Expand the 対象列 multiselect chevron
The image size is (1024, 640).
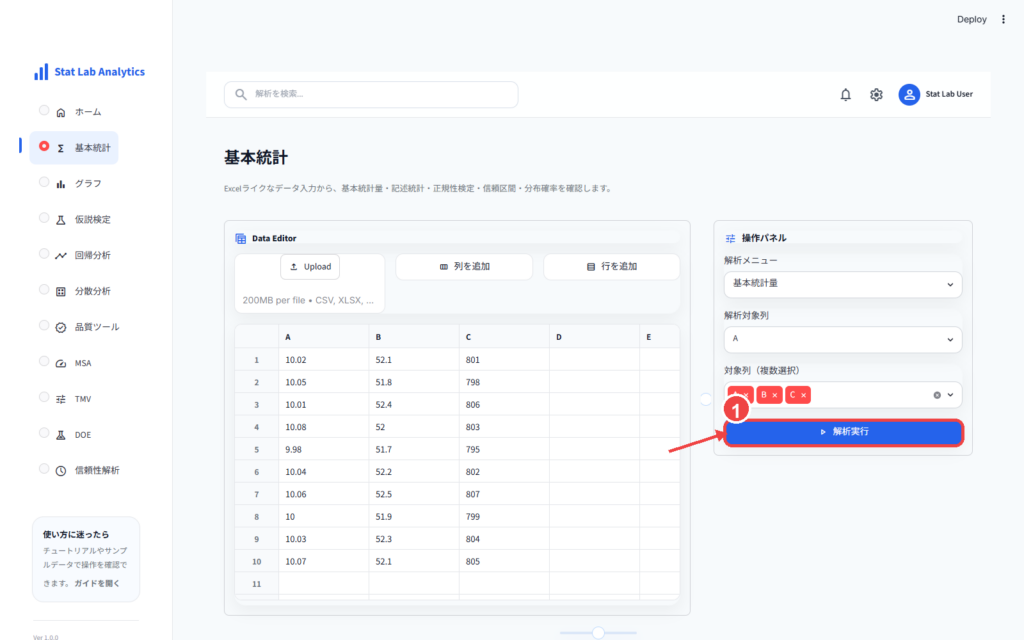(950, 395)
